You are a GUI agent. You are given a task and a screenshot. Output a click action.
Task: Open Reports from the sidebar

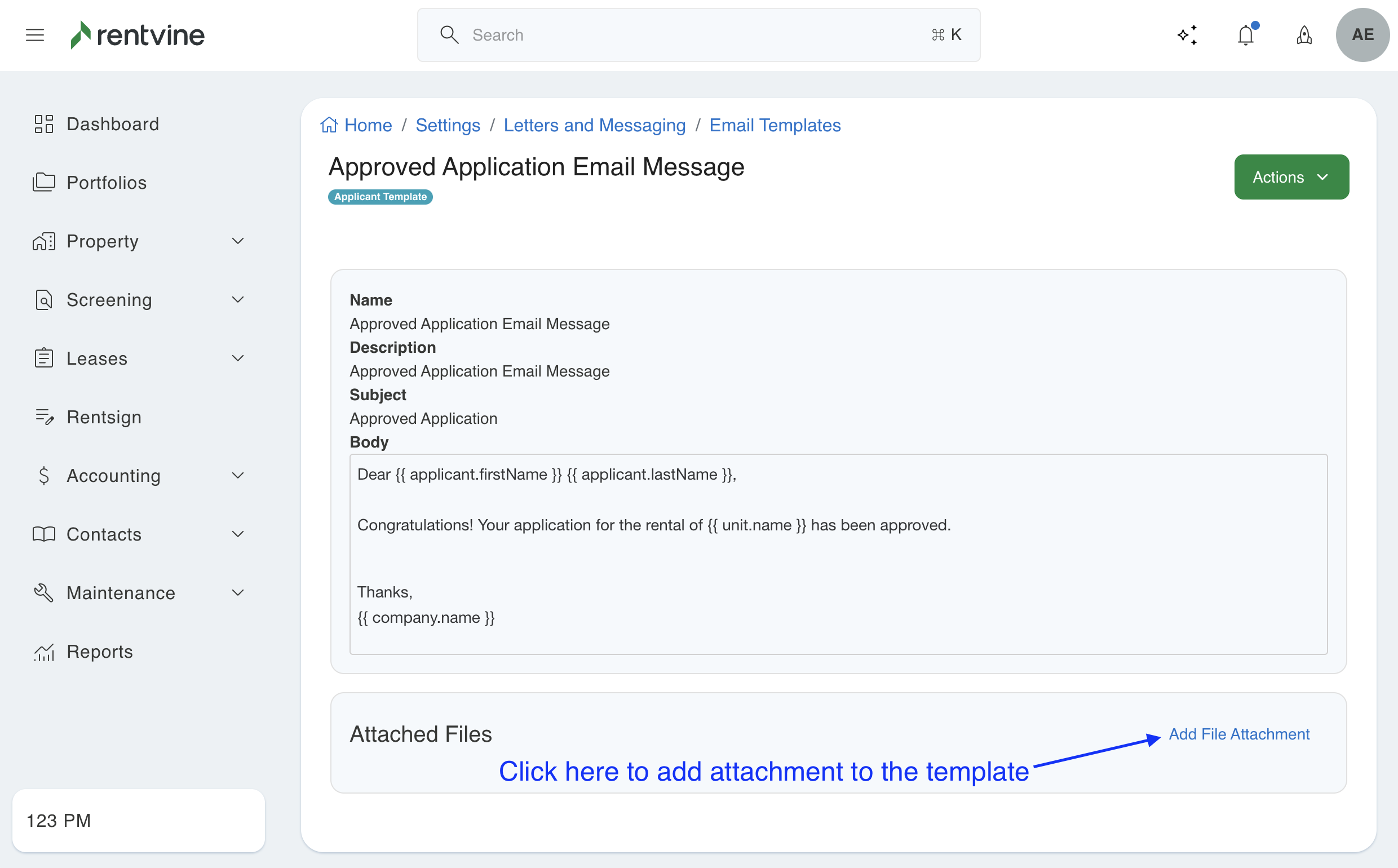pos(99,652)
